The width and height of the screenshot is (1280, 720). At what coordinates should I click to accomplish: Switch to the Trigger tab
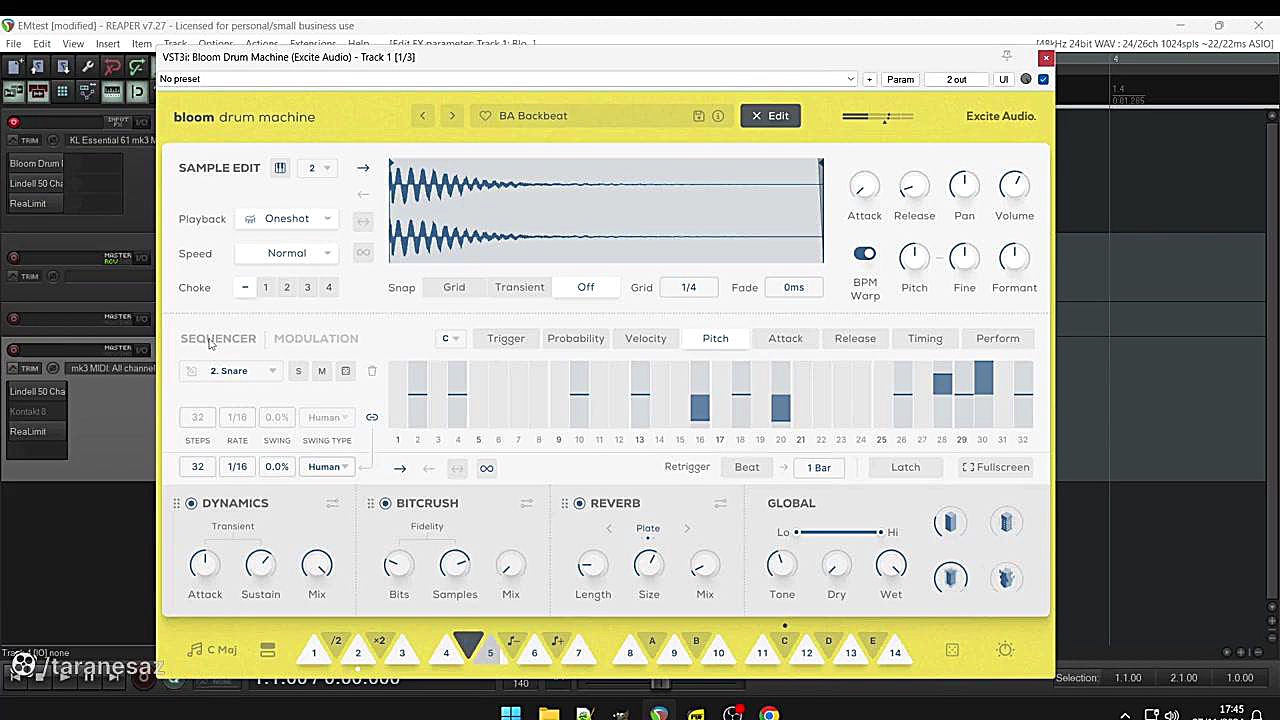[506, 338]
